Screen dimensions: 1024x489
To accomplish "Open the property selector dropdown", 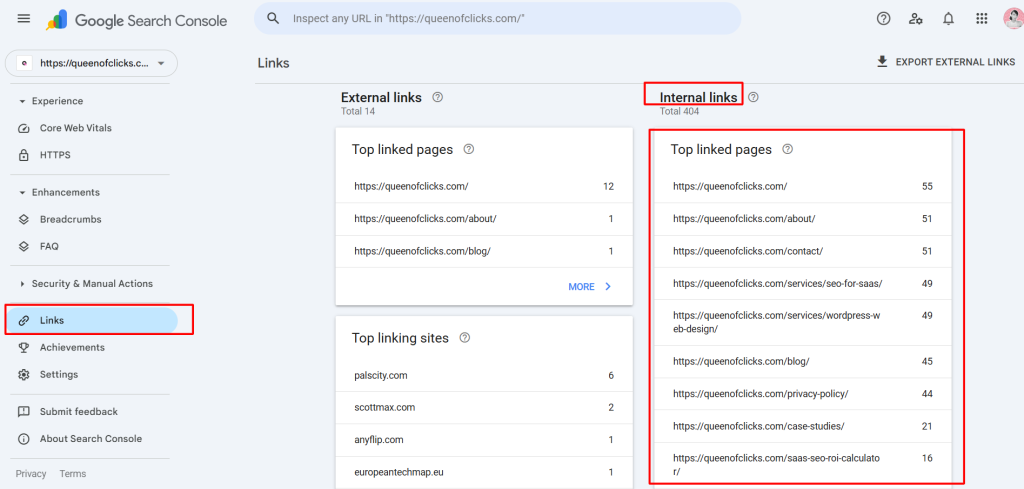I will [x=91, y=63].
